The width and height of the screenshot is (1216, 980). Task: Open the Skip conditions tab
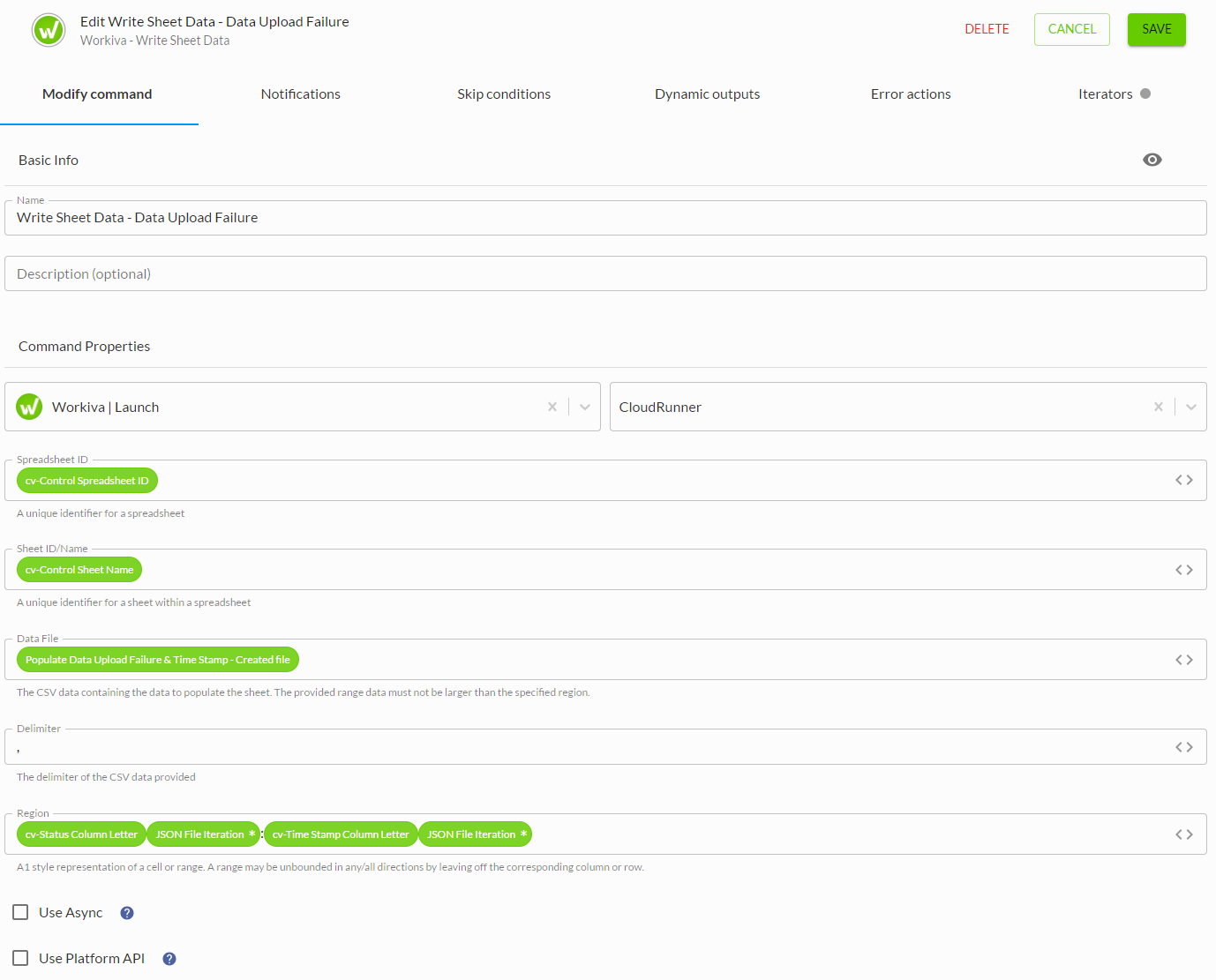504,94
